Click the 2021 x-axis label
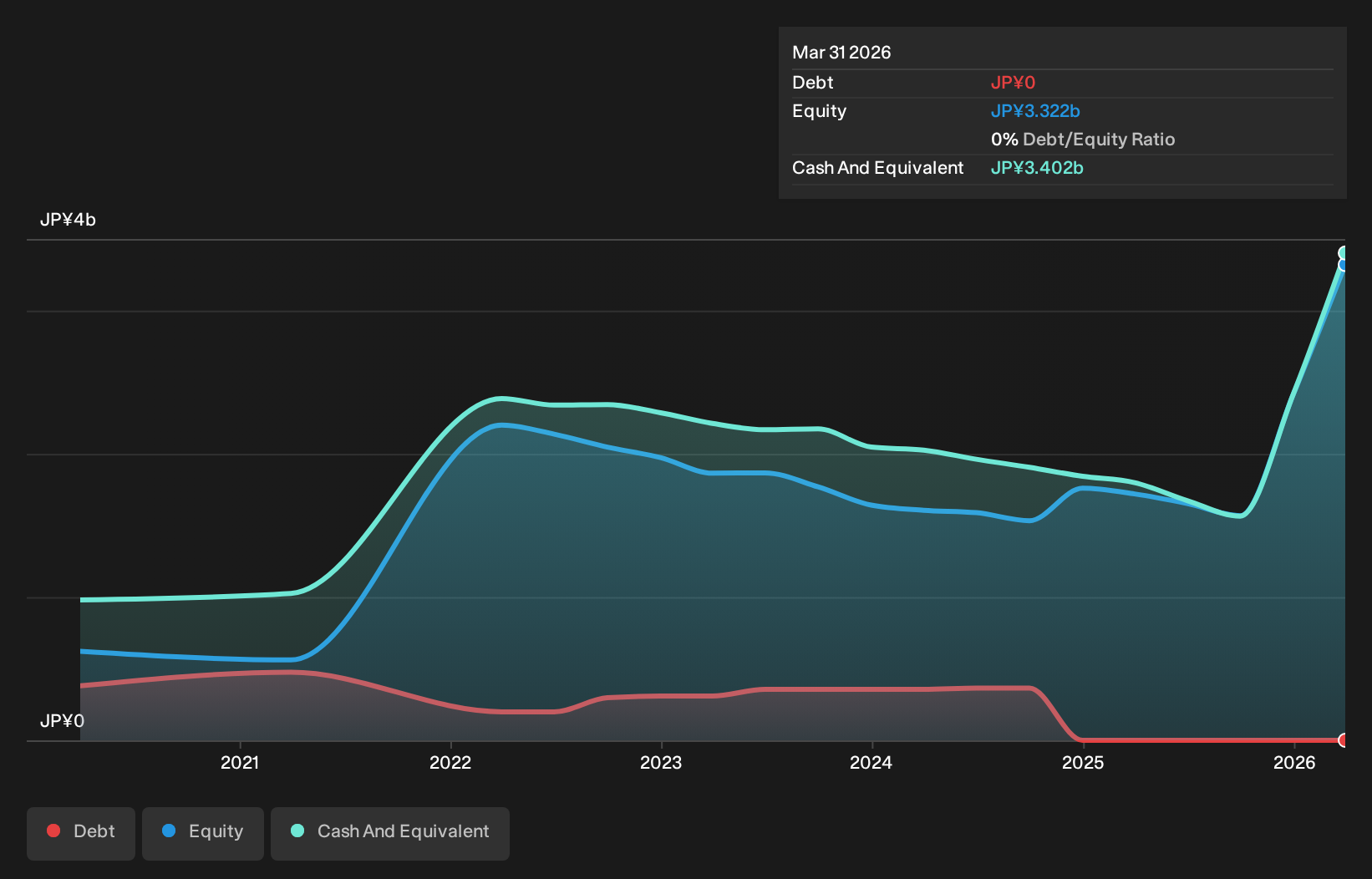The image size is (1372, 879). (240, 762)
